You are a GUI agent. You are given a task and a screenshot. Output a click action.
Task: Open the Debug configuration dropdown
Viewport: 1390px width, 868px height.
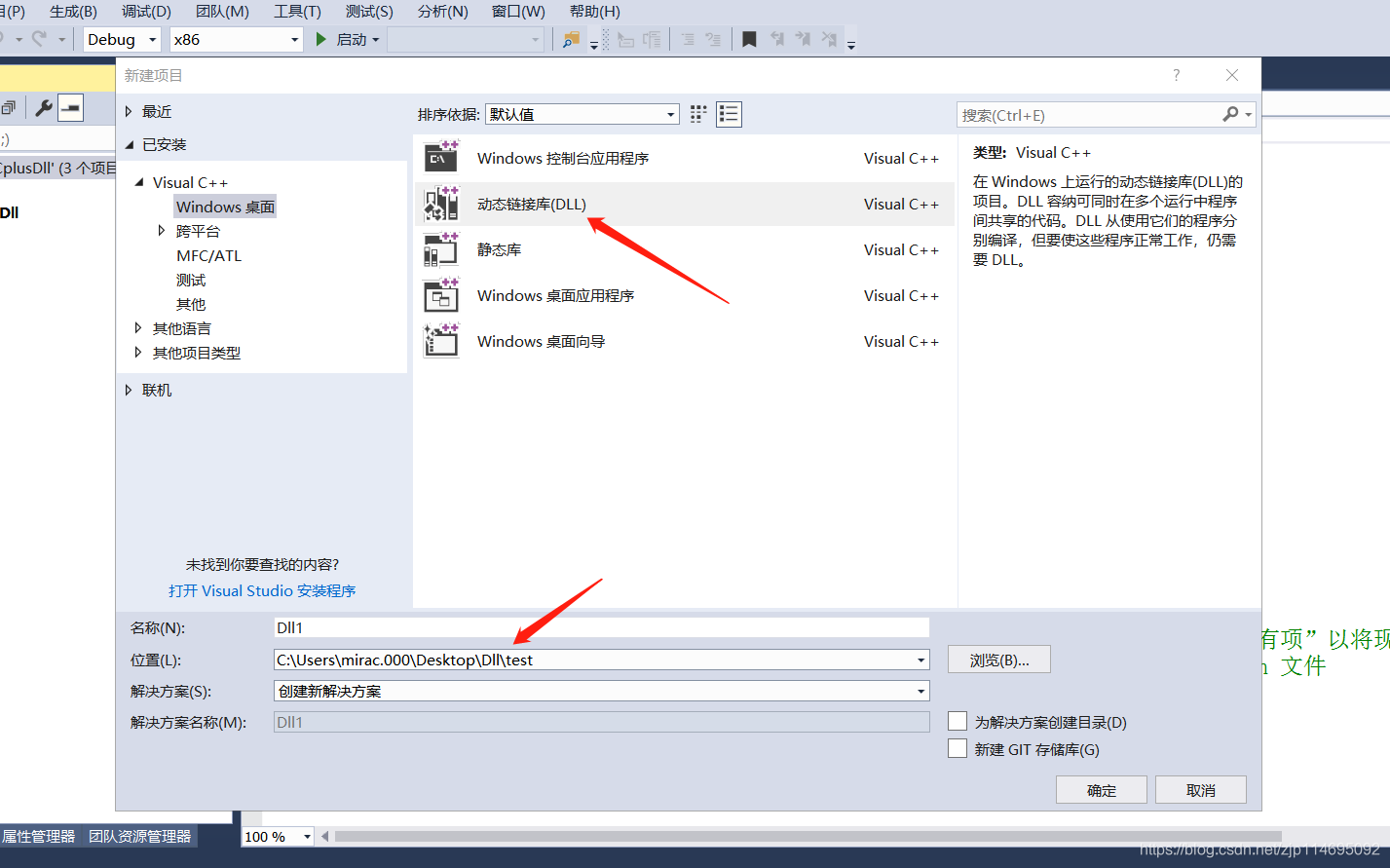(x=123, y=39)
